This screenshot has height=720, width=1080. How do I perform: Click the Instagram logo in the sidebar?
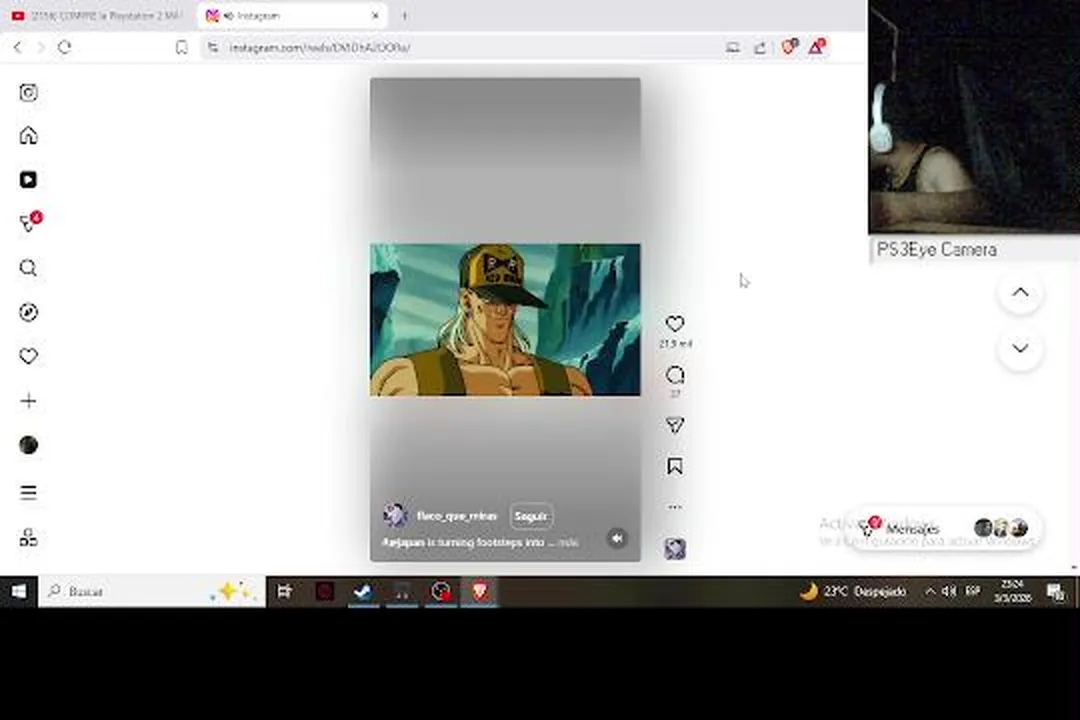click(28, 93)
